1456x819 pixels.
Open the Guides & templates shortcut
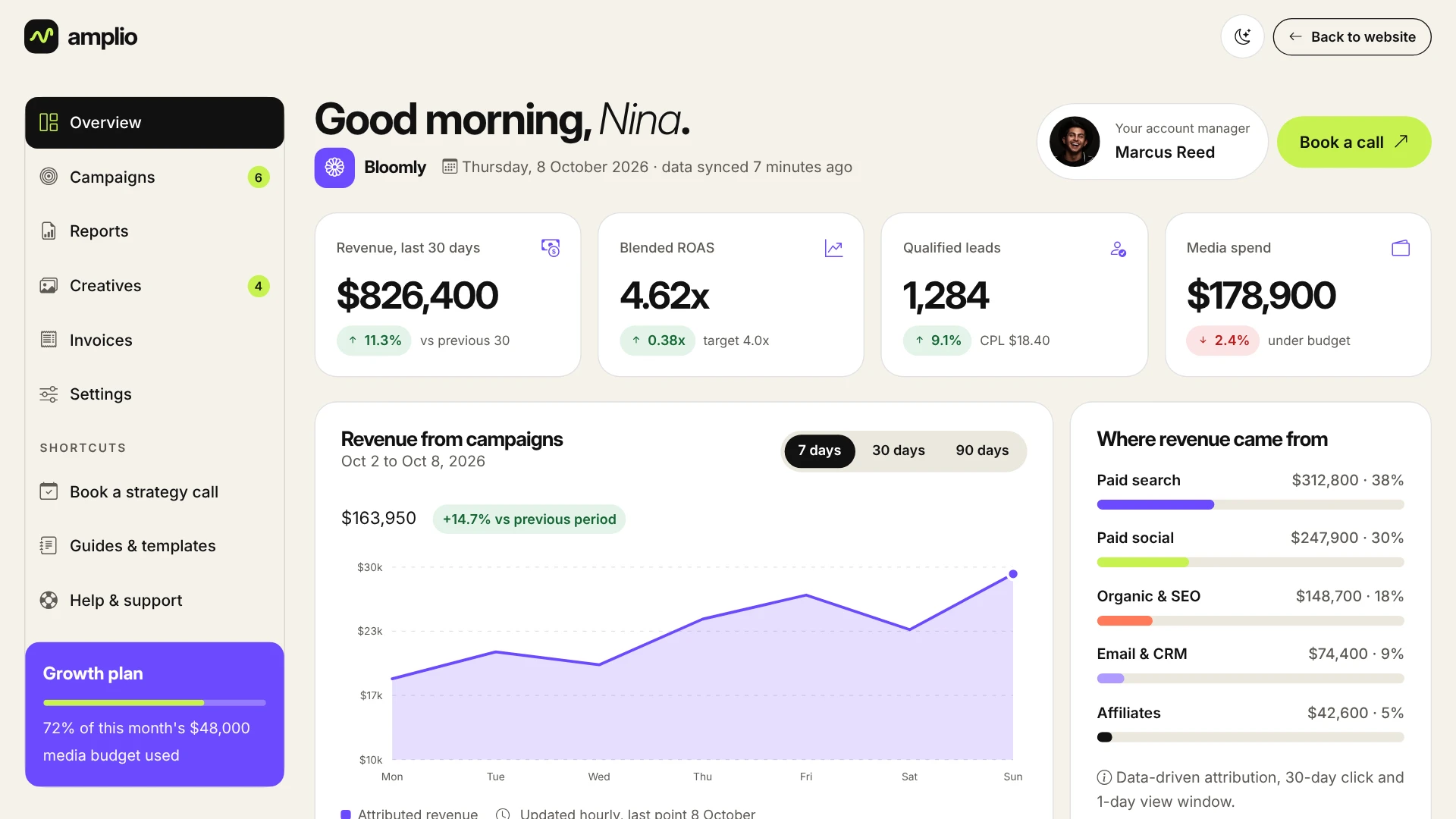coord(155,546)
